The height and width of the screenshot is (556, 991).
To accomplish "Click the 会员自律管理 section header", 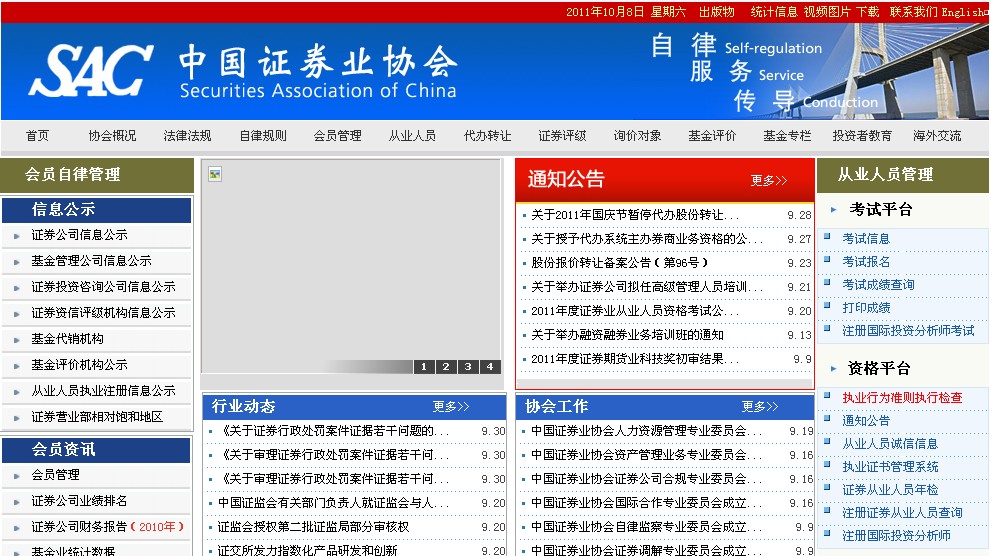I will coord(72,175).
